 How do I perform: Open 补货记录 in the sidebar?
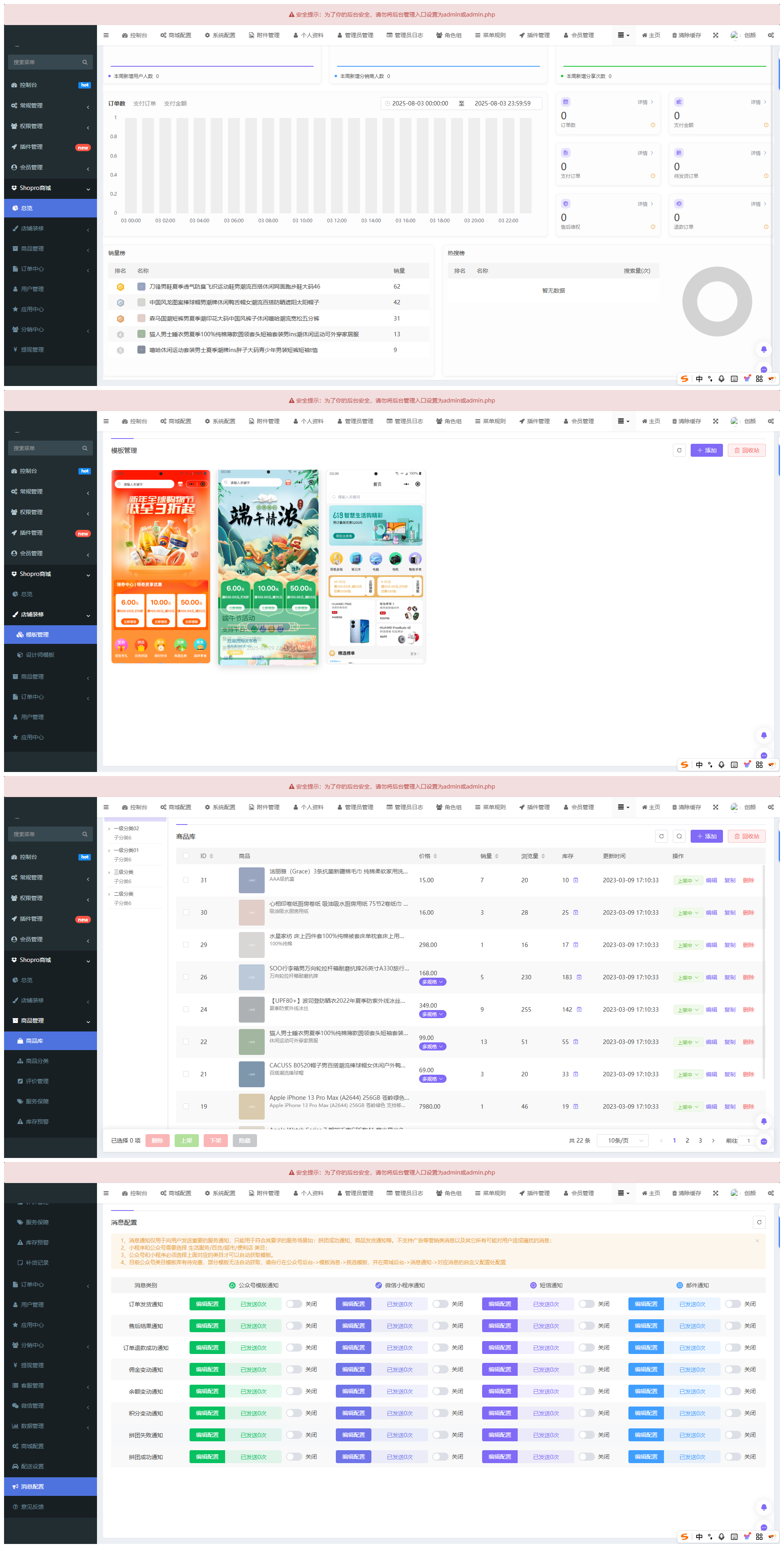(x=37, y=1263)
